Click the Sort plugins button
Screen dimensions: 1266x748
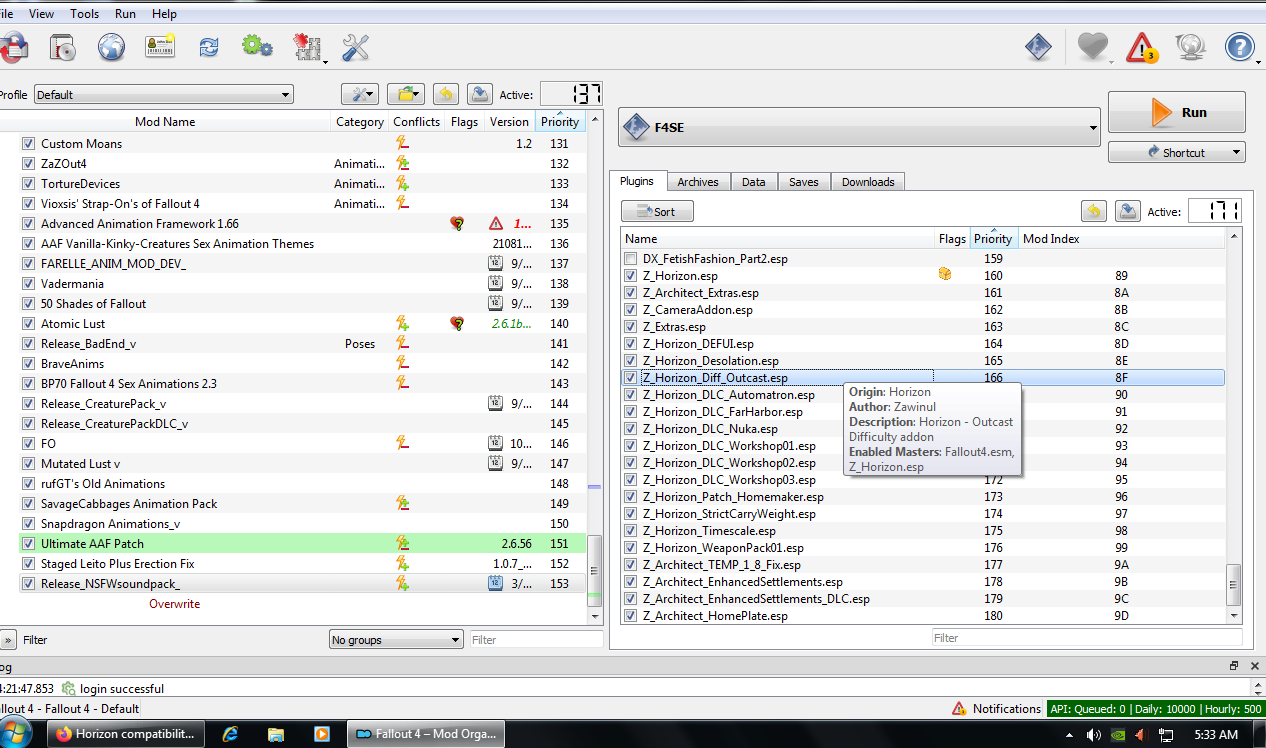tap(657, 211)
